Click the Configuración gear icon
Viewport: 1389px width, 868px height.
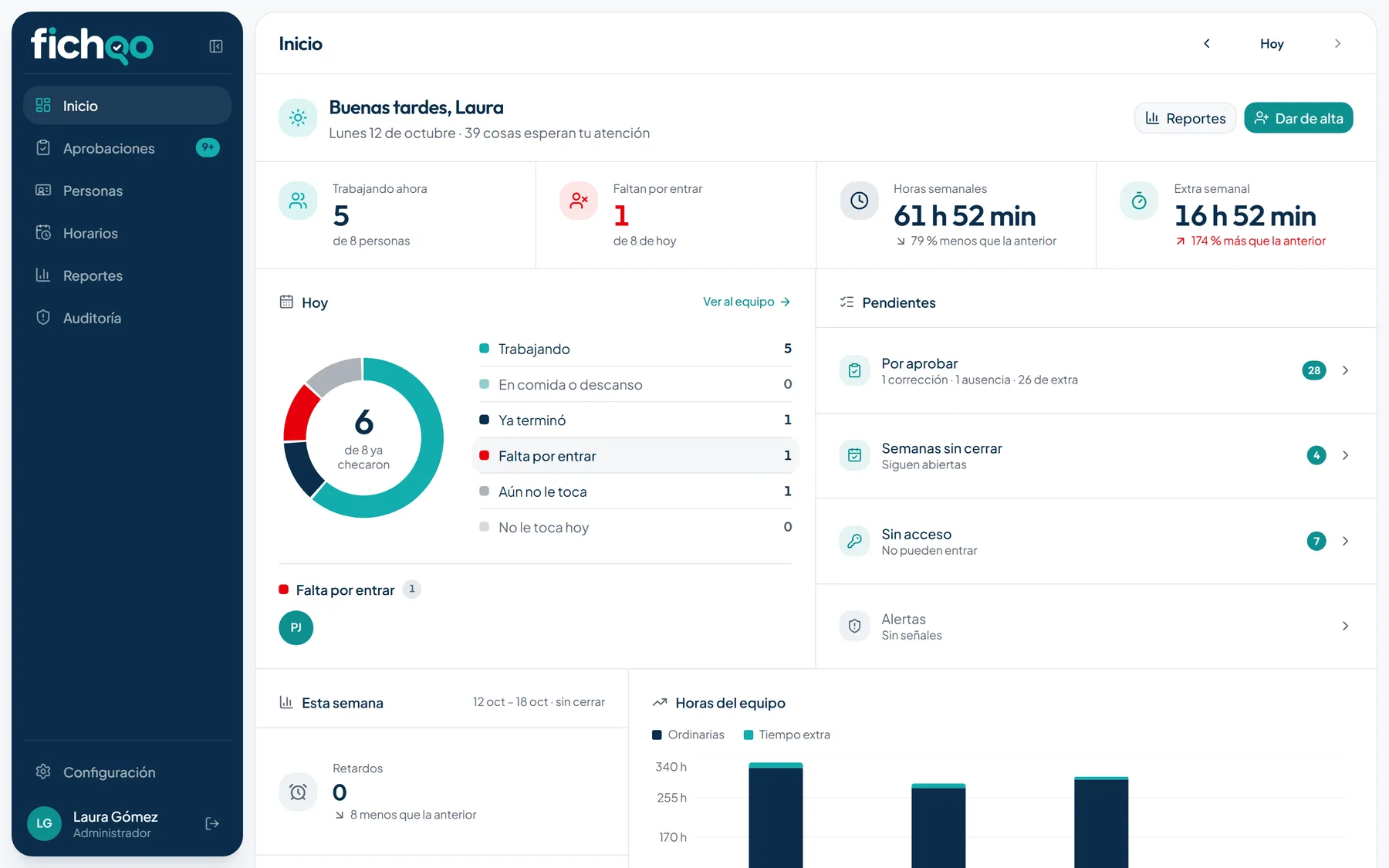(43, 772)
